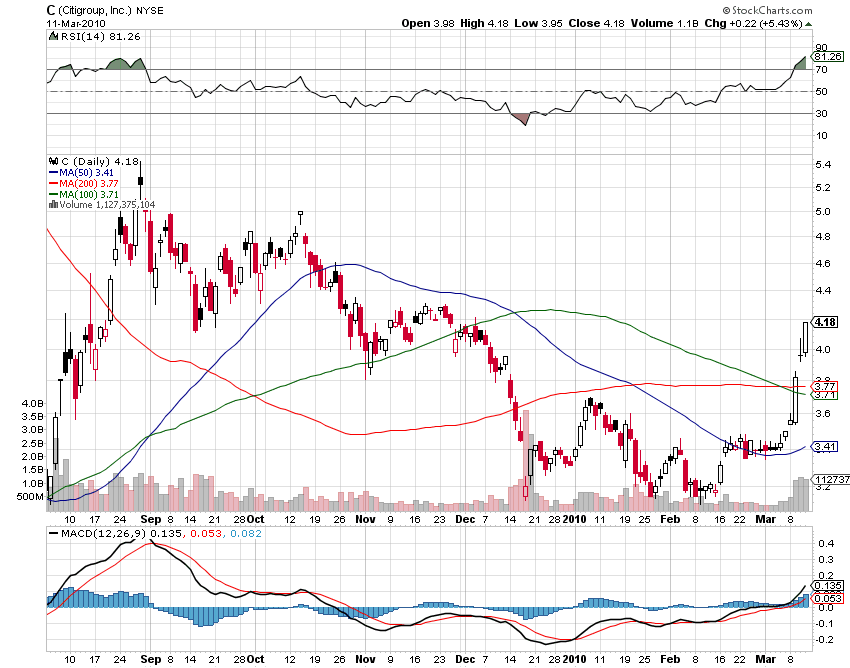
Task: Click the 'High 4.18' value in the header
Action: click(484, 23)
